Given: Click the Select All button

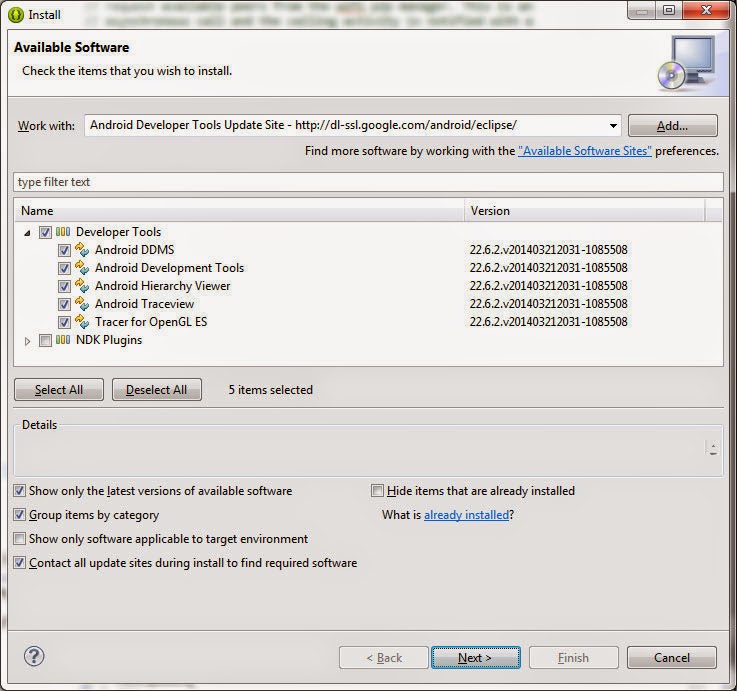Looking at the screenshot, I should click(x=59, y=390).
